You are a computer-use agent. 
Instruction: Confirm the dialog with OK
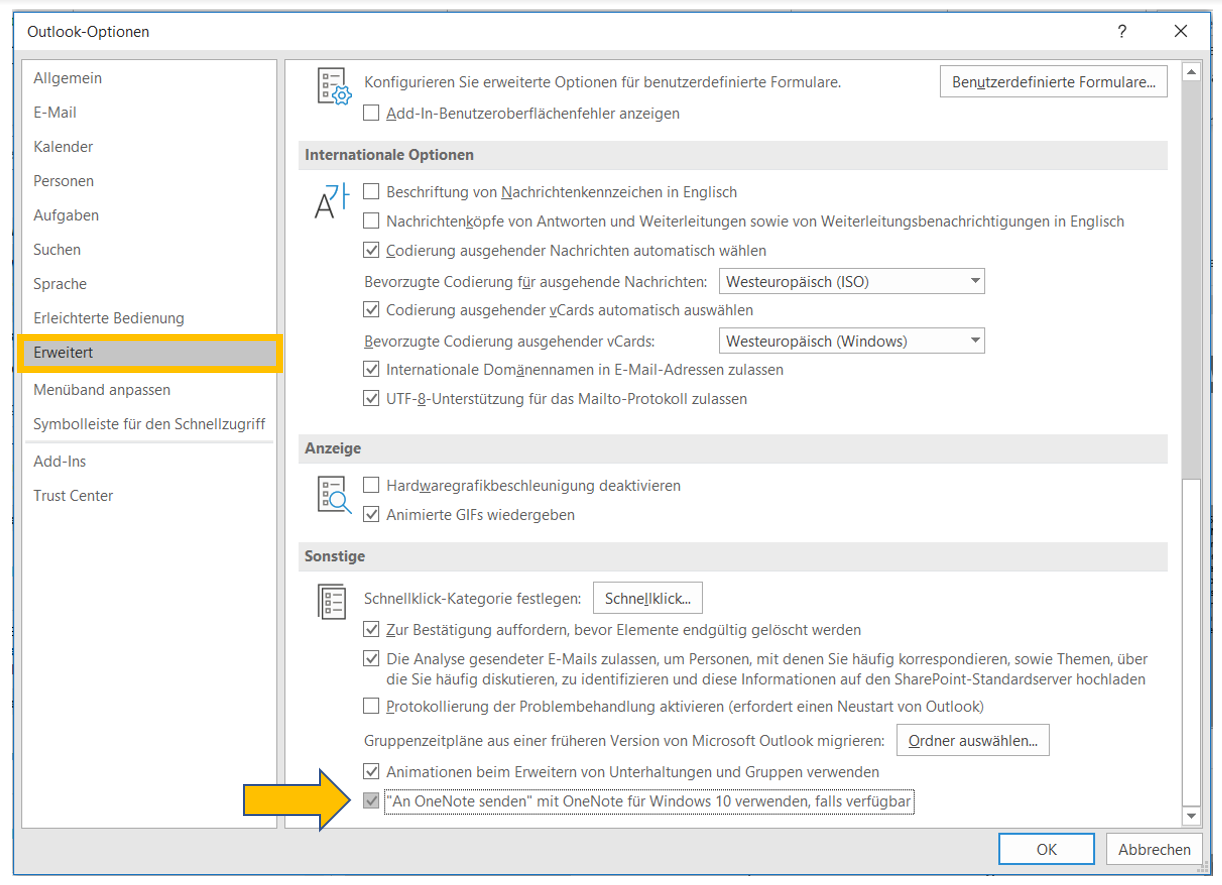[x=1047, y=849]
